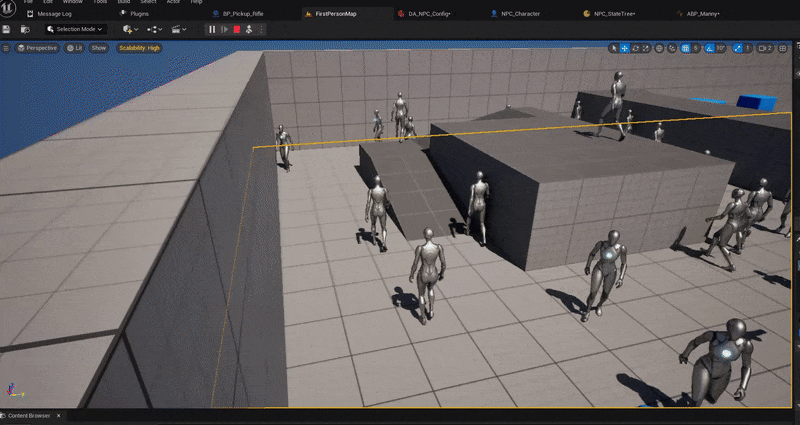This screenshot has height=425, width=800.
Task: Click the Save current level icon
Action: 6,29
